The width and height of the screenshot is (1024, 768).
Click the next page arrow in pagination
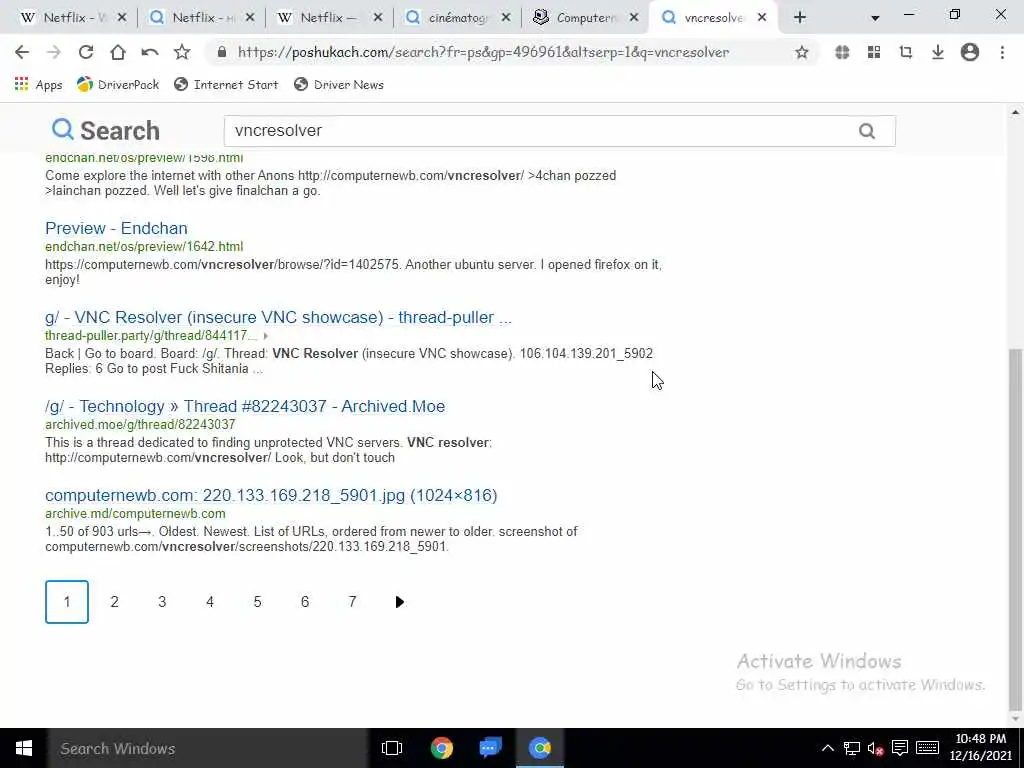point(400,601)
